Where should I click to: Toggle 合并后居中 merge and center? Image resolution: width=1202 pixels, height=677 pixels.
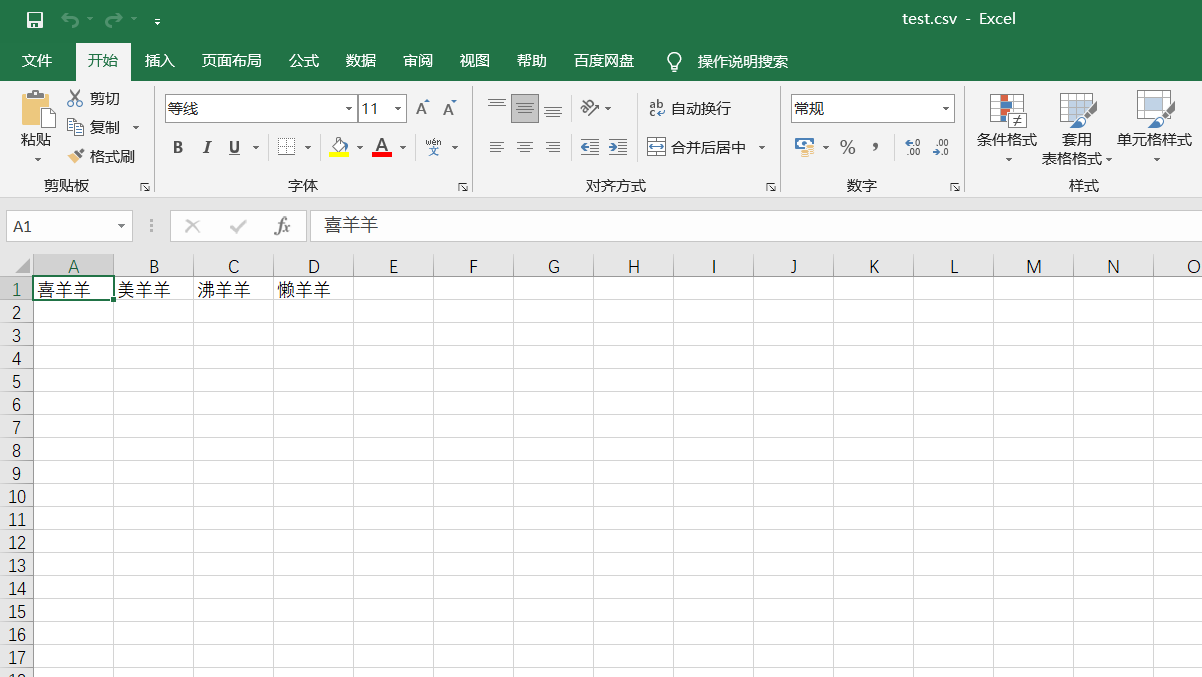[x=699, y=147]
